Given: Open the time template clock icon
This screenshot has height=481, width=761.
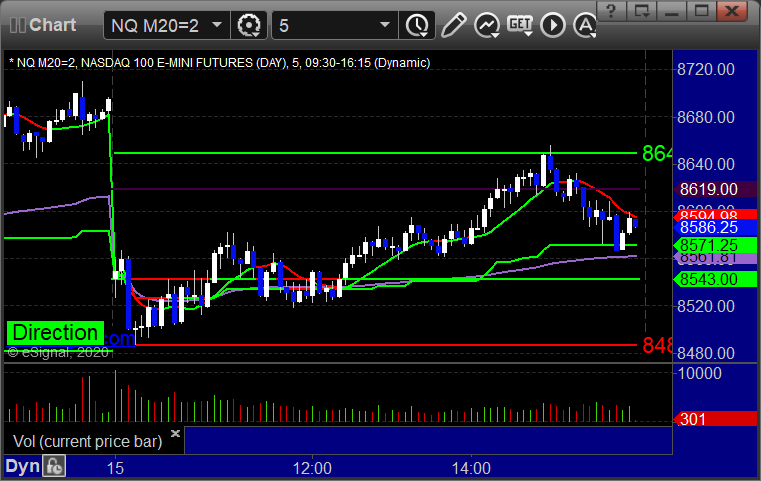Looking at the screenshot, I should coord(417,25).
